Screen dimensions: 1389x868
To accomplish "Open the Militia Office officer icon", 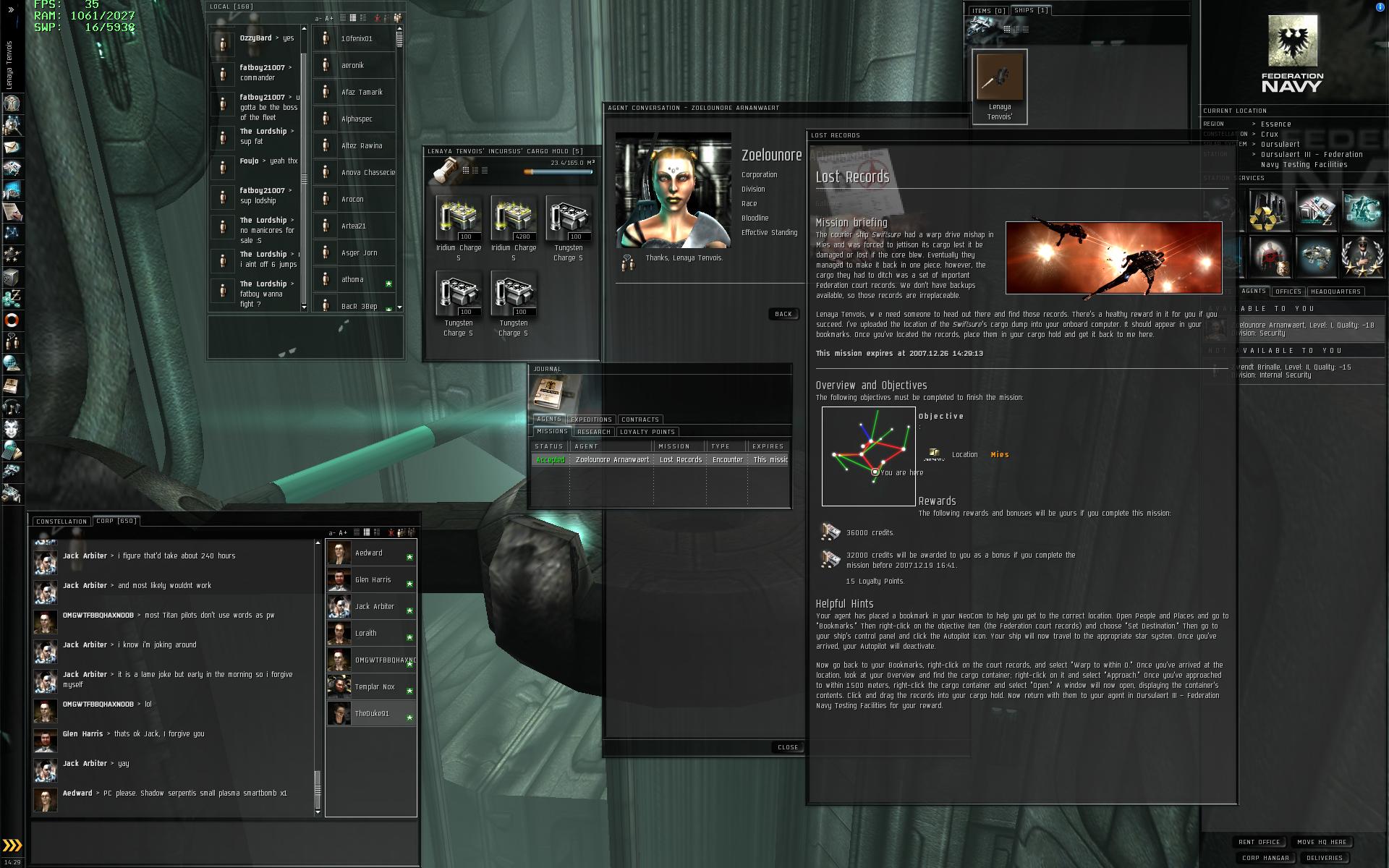I will pos(1363,257).
